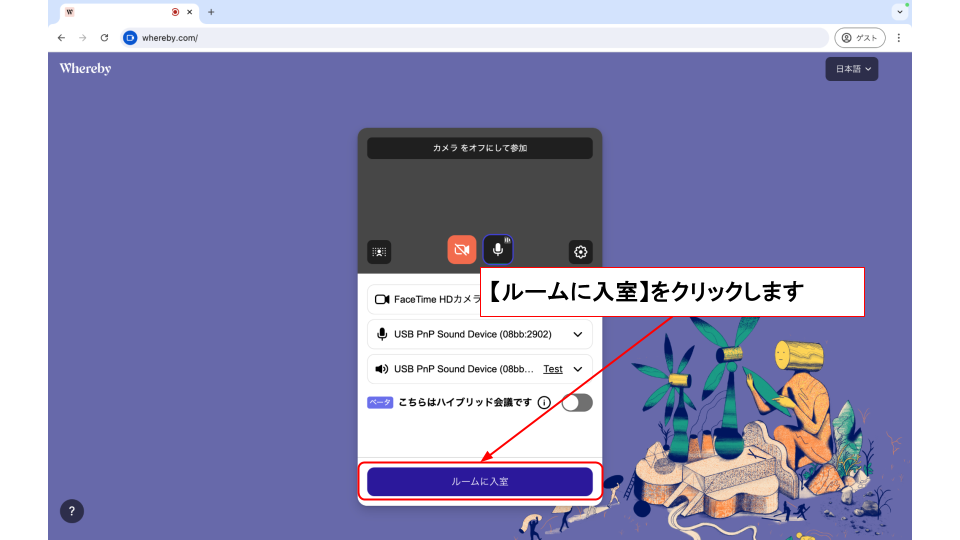Click the Whereby logo
The width and height of the screenshot is (960, 540).
pyautogui.click(x=85, y=69)
